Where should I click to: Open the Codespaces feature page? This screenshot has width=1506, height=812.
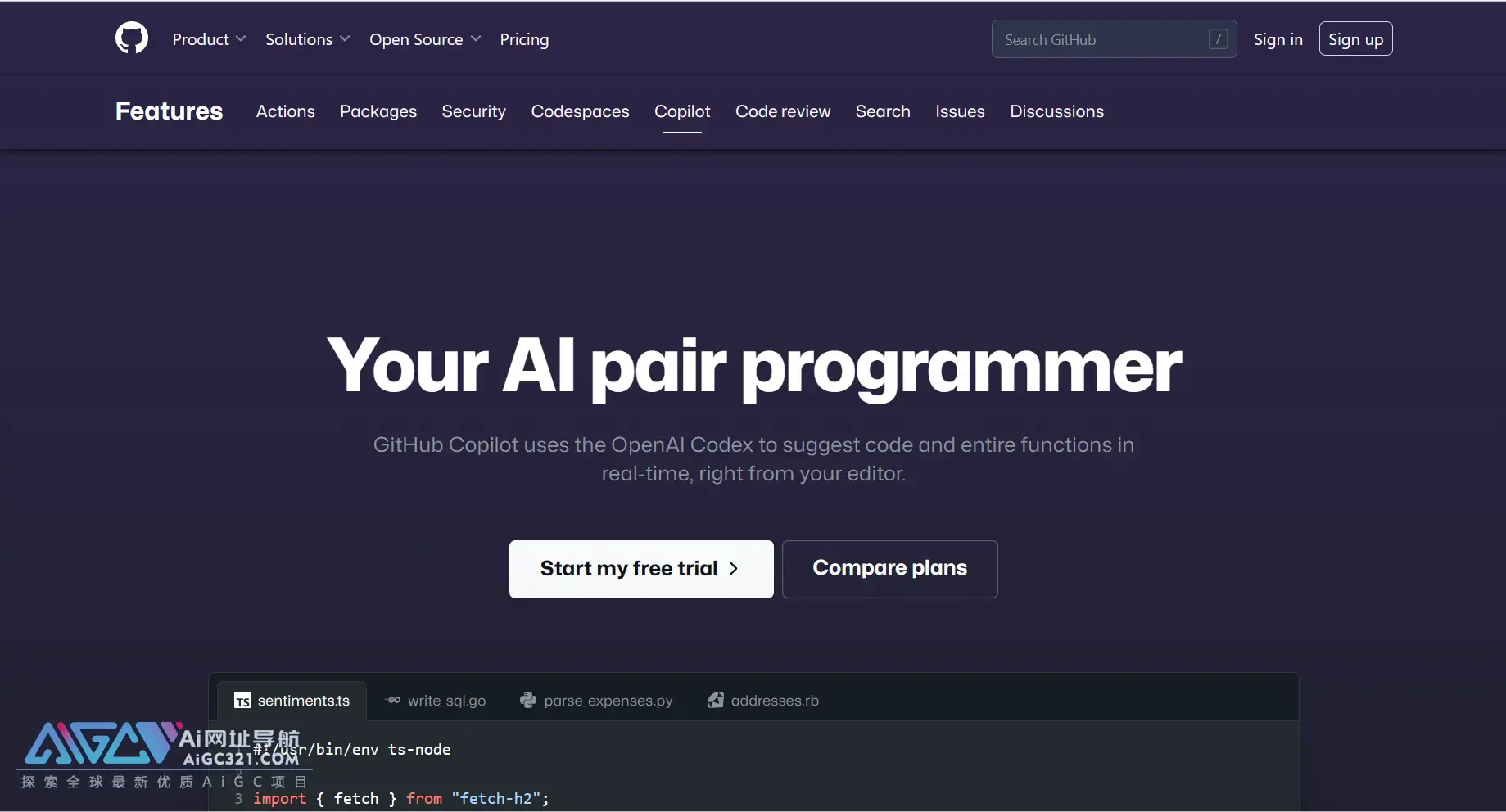coord(580,111)
